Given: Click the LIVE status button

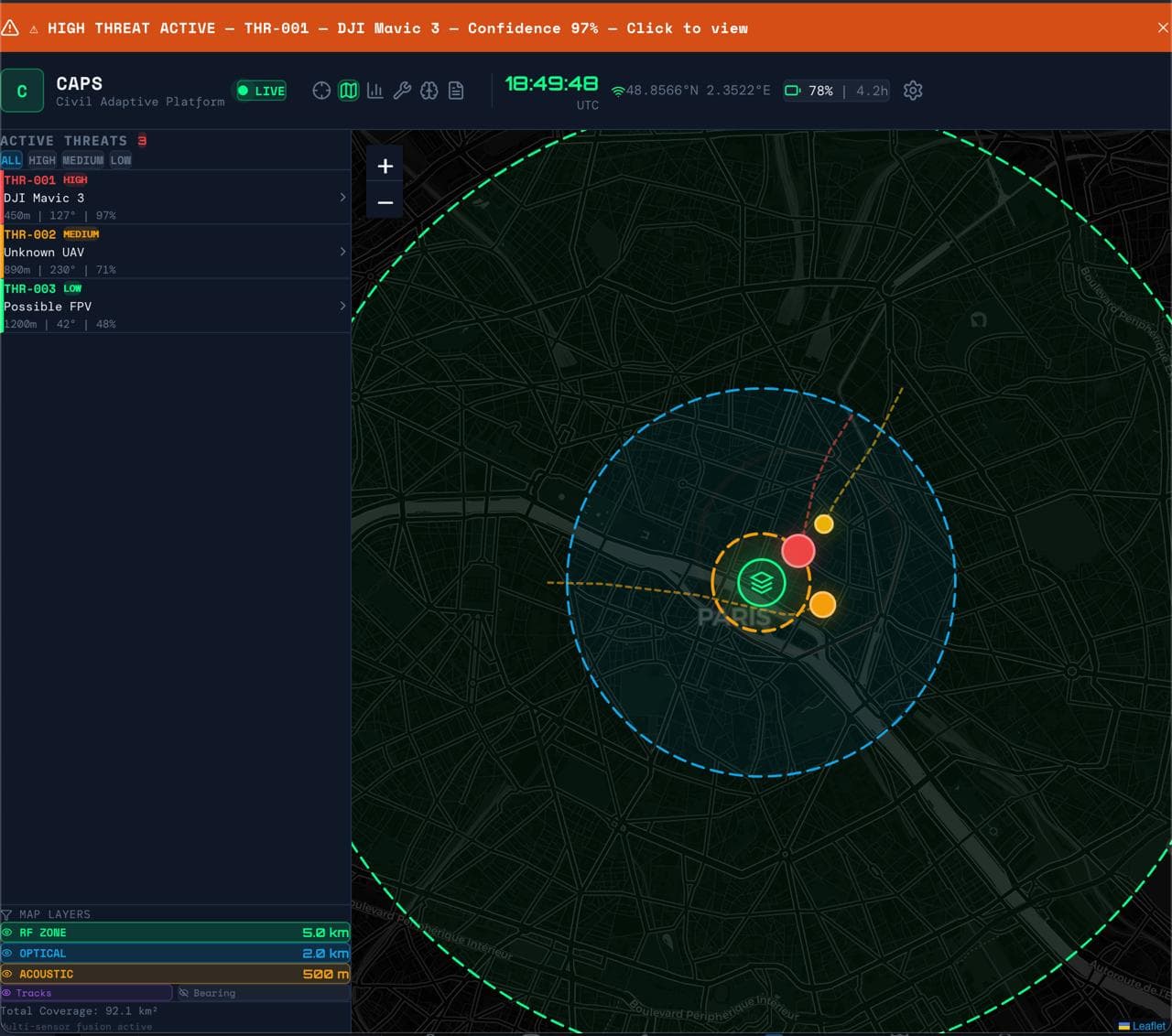Looking at the screenshot, I should coord(261,91).
